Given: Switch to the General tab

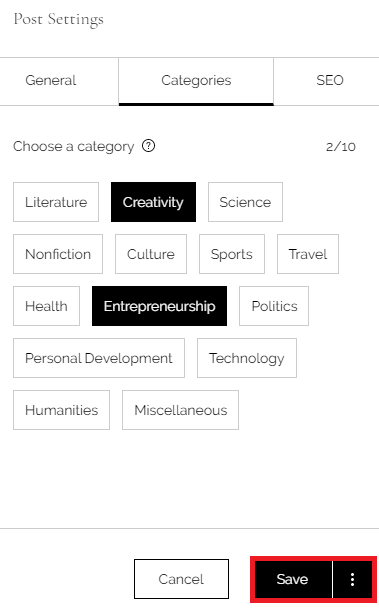Looking at the screenshot, I should (51, 81).
